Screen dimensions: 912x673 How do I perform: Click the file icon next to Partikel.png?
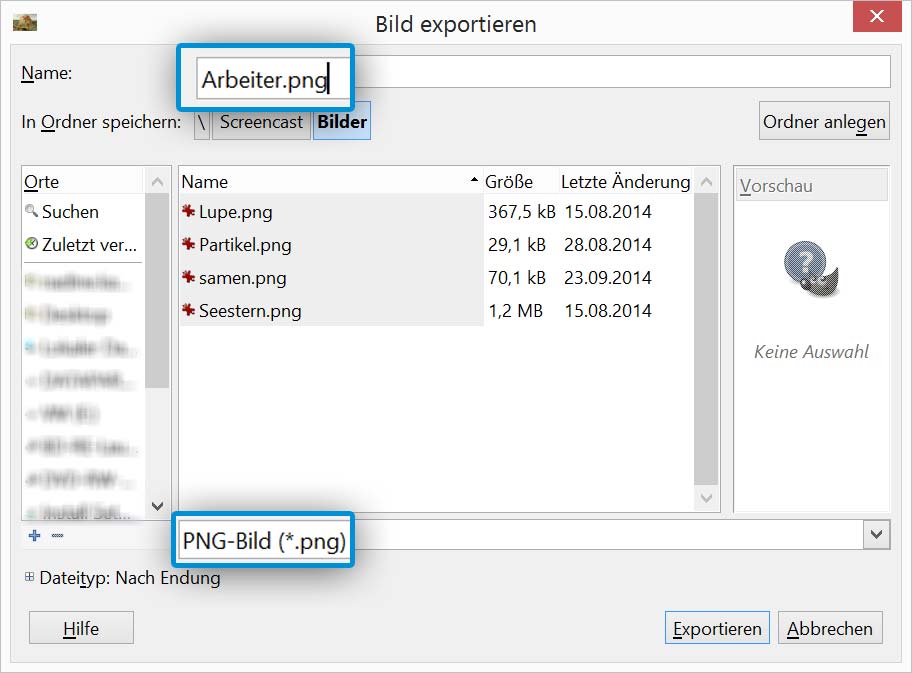188,244
